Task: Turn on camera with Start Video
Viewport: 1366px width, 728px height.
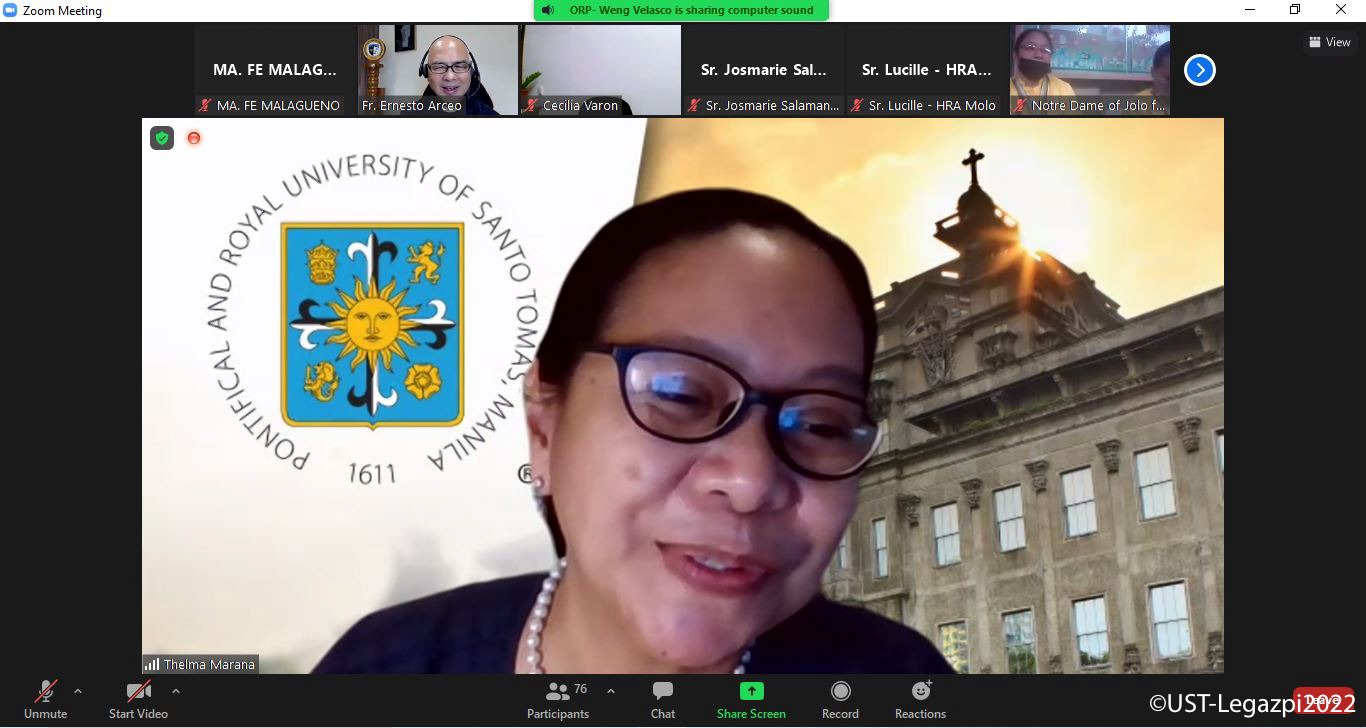Action: (x=138, y=691)
